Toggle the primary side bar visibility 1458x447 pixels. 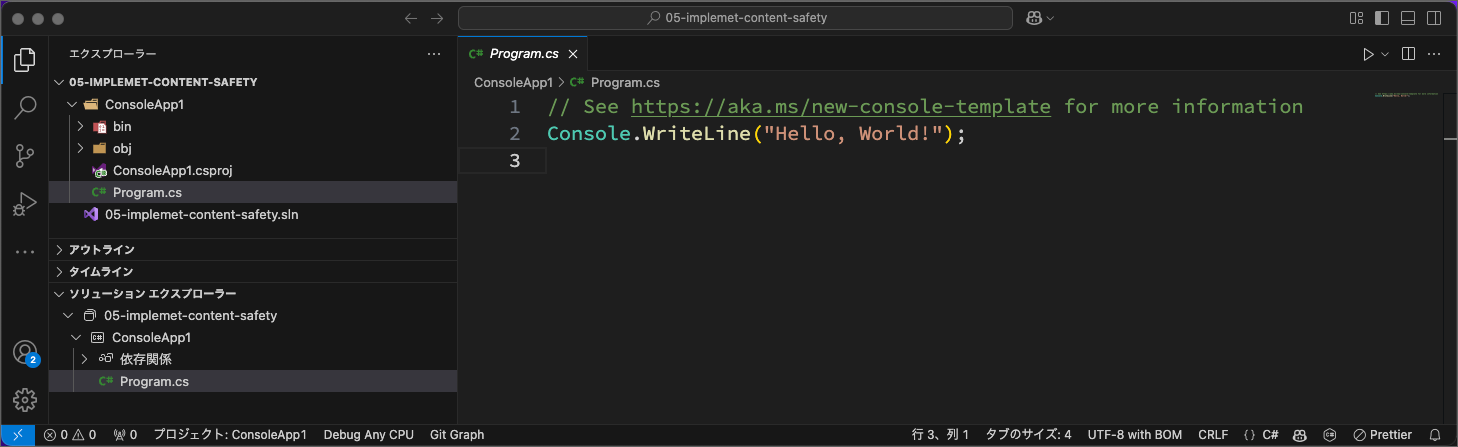(x=1383, y=18)
